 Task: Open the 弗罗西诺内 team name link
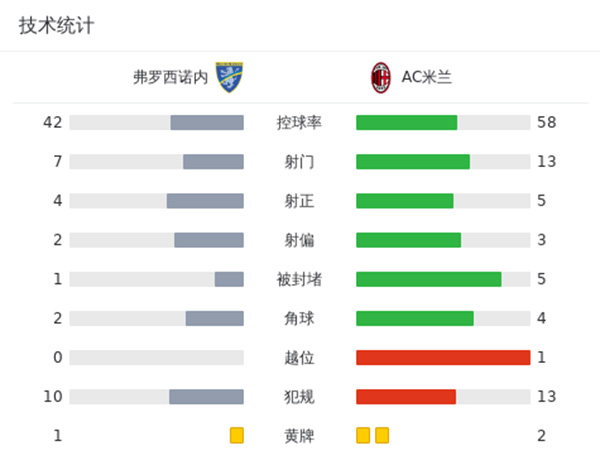[170, 77]
